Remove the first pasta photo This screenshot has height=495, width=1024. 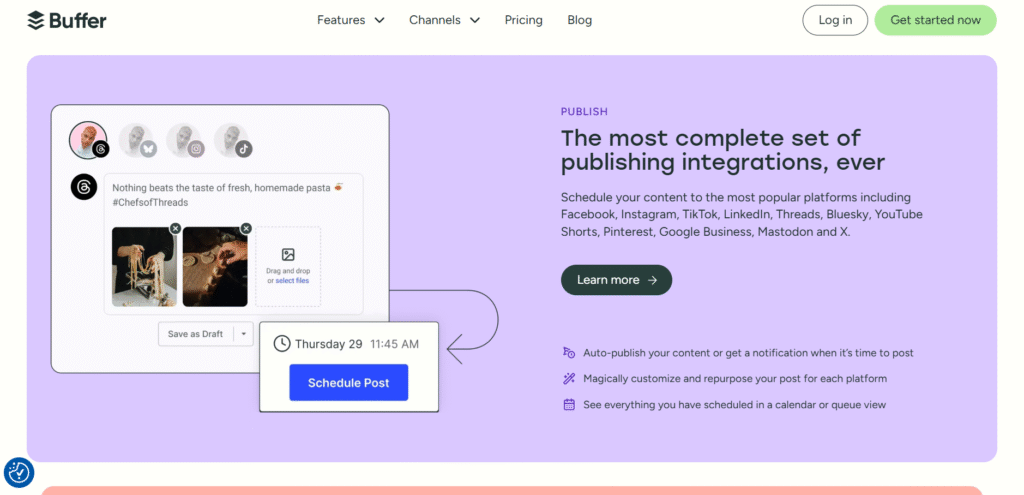(x=175, y=228)
